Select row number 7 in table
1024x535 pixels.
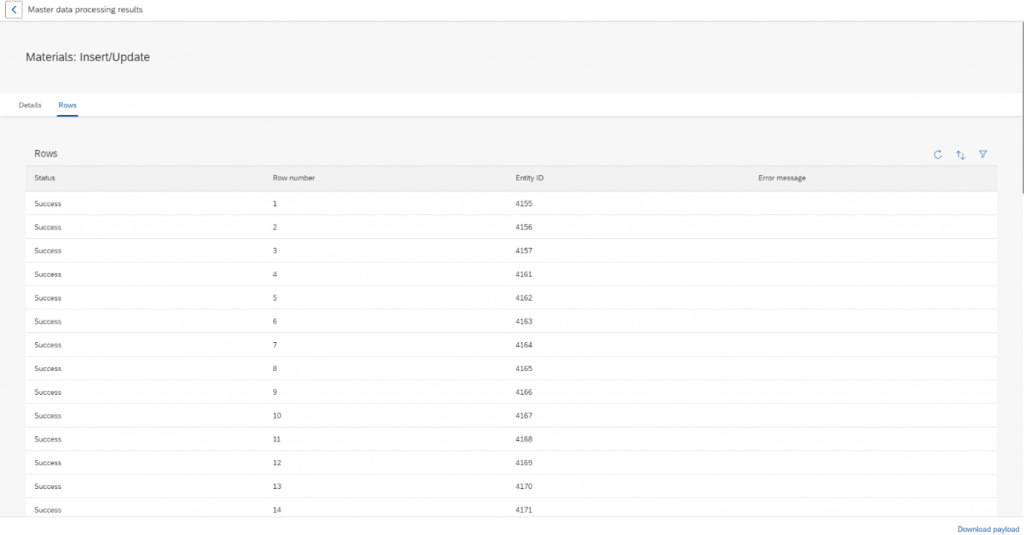coord(511,345)
